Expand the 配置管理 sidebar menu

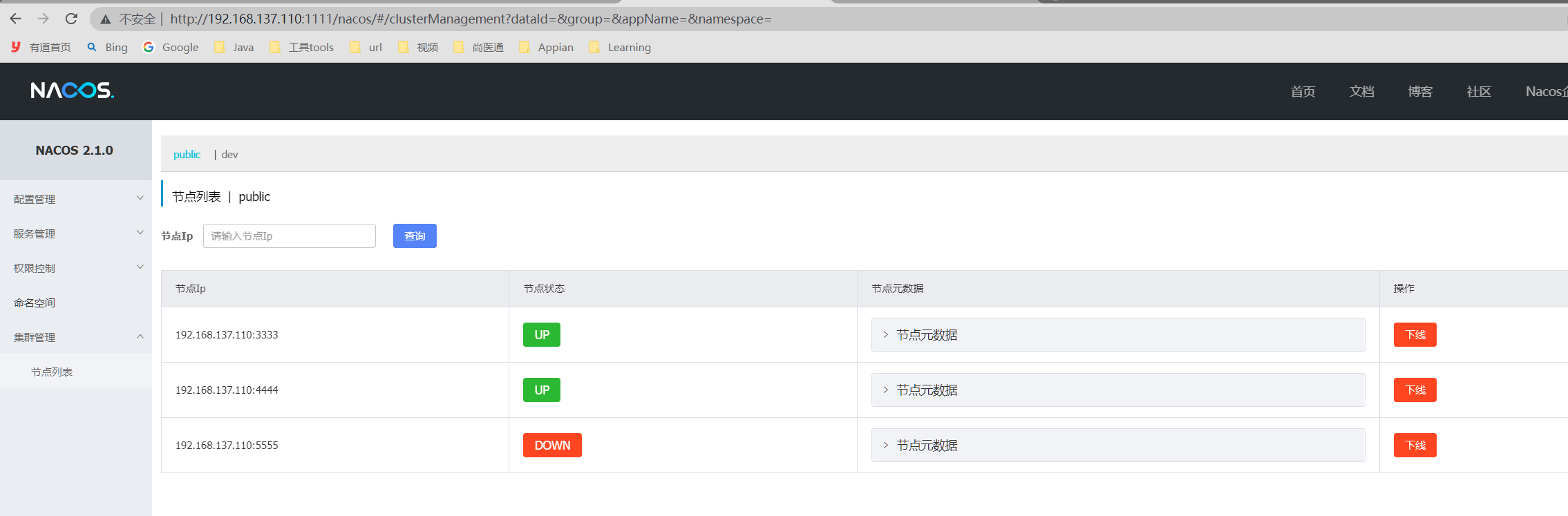[76, 199]
